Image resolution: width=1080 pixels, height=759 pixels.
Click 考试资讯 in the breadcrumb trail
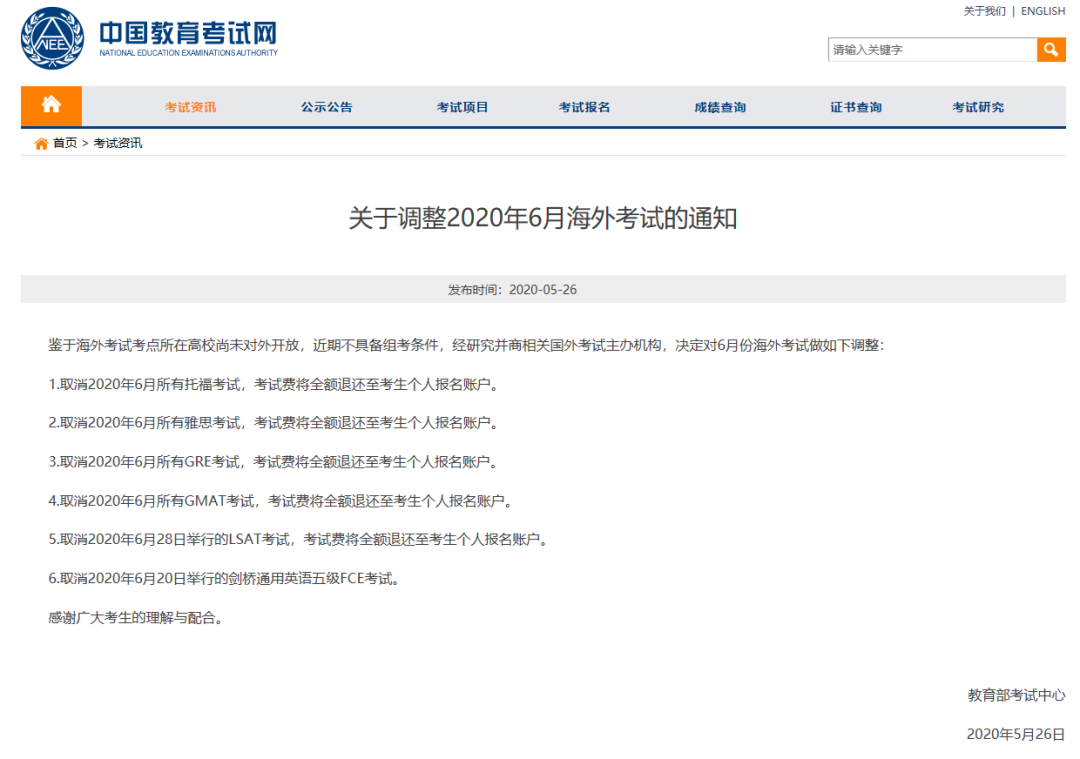tap(118, 143)
